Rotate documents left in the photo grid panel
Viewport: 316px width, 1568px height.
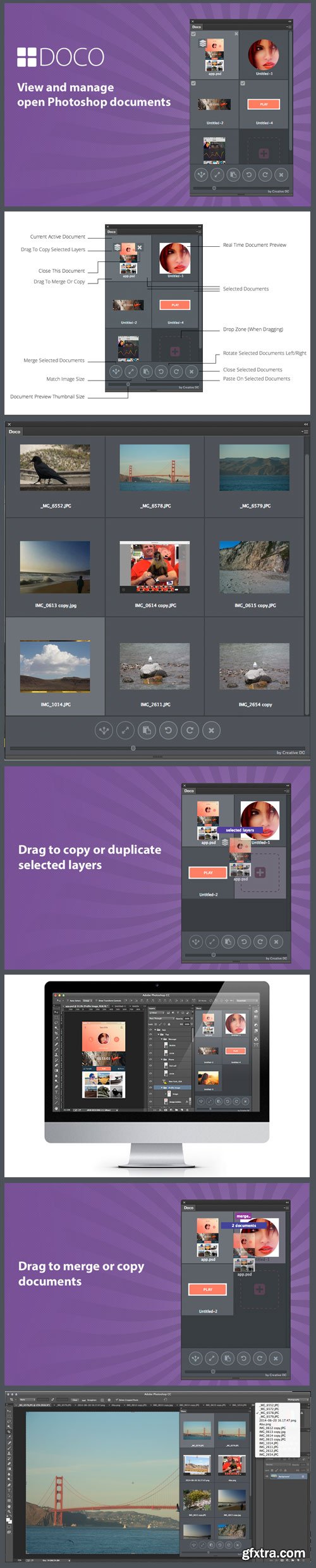click(168, 730)
